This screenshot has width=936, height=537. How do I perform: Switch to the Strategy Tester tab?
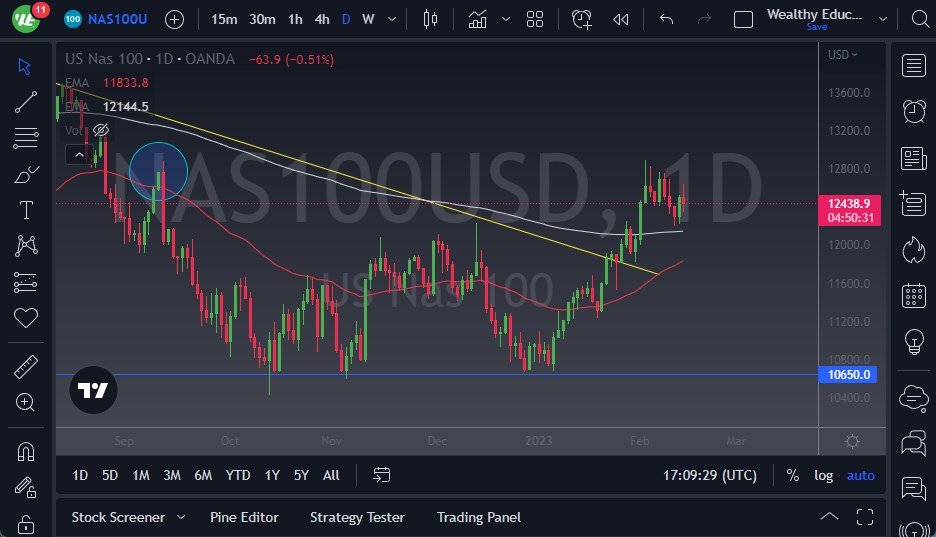[x=357, y=517]
